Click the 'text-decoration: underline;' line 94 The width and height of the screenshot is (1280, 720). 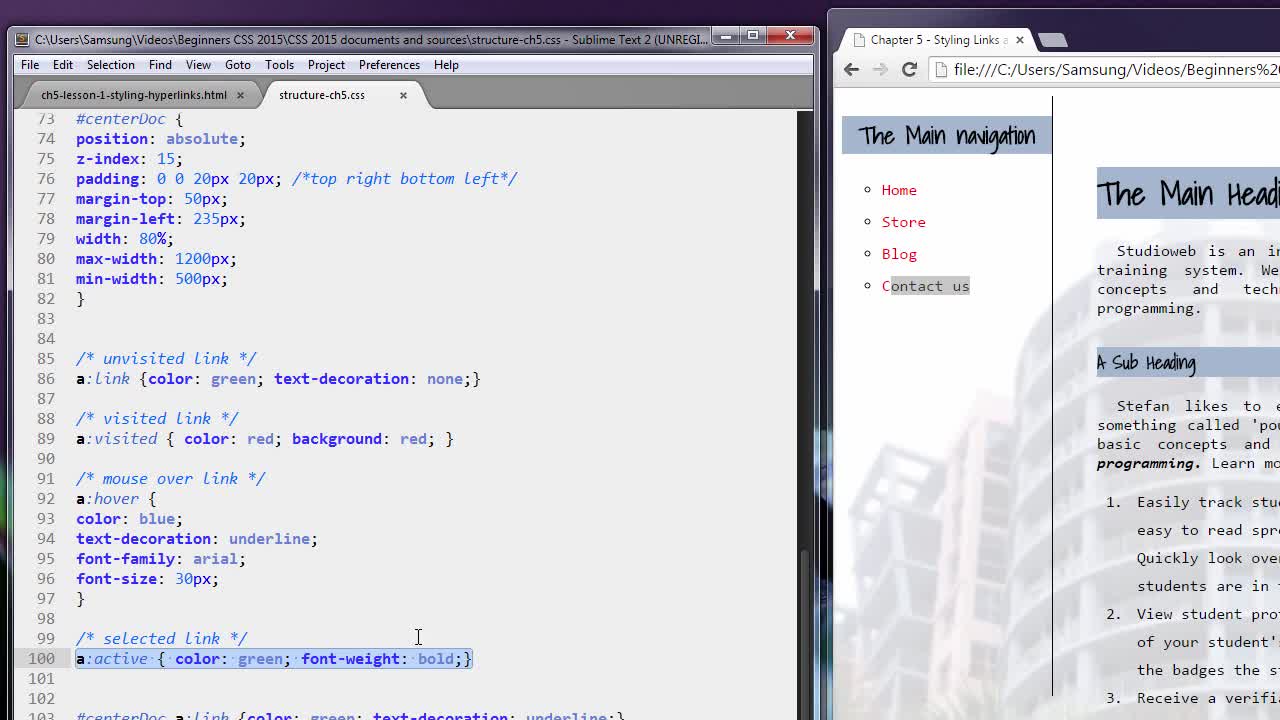(197, 539)
